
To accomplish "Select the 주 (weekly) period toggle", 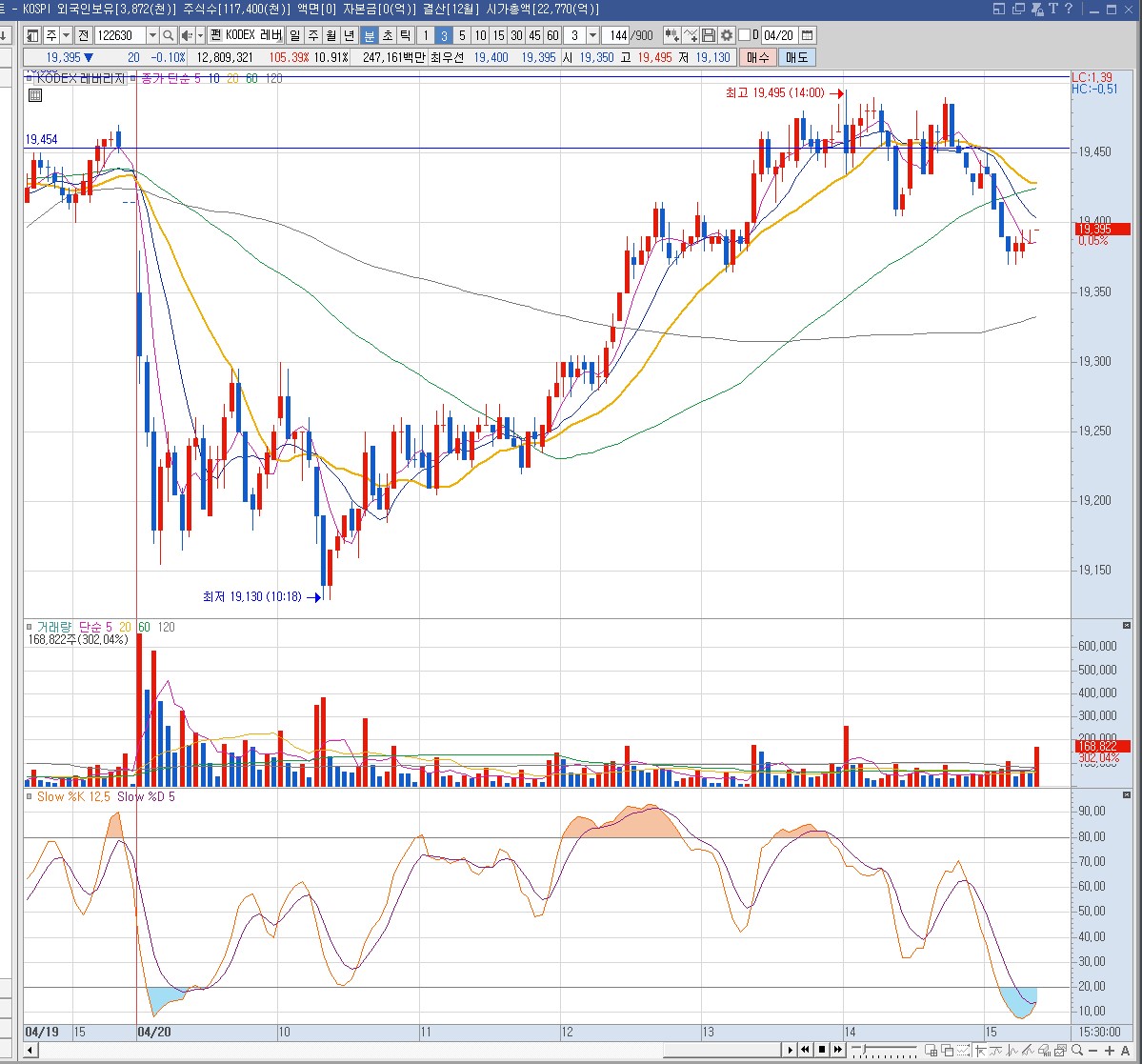I will tap(313, 35).
